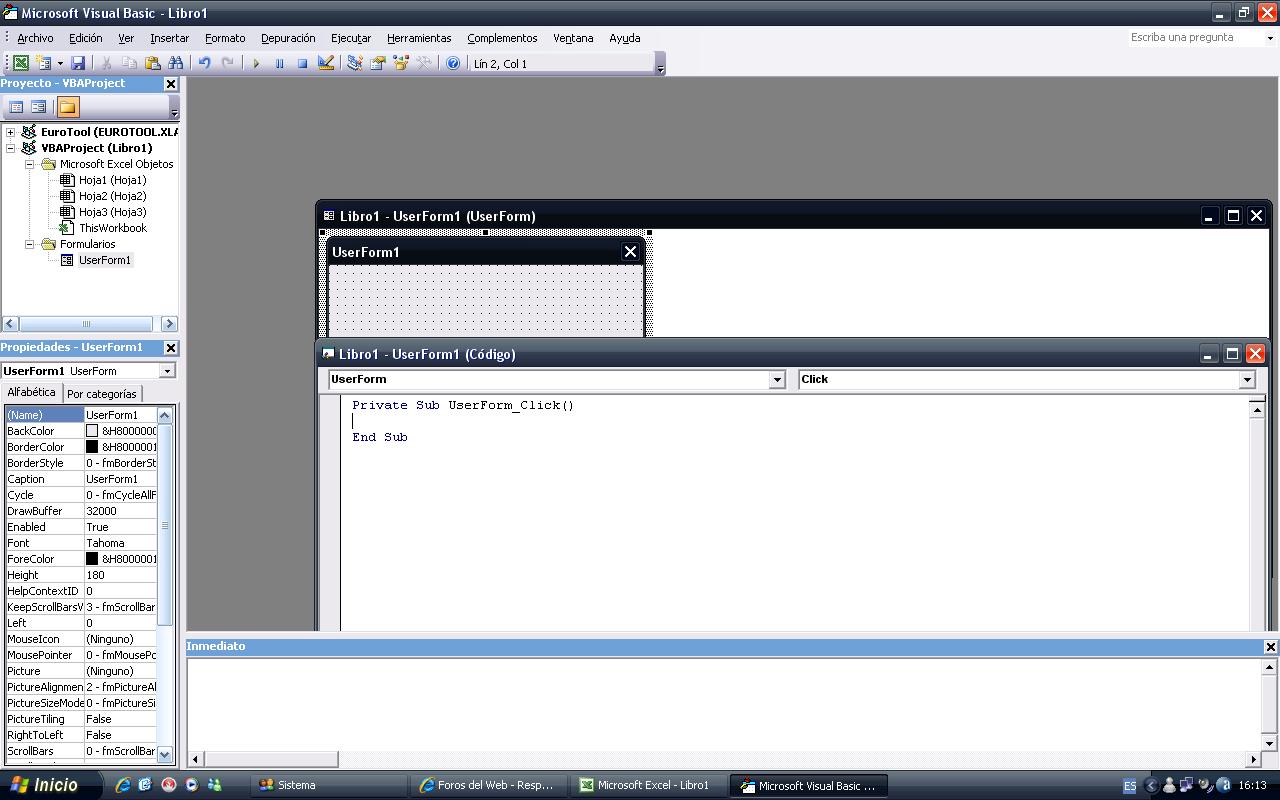Open the Archivo menu

click(x=35, y=38)
